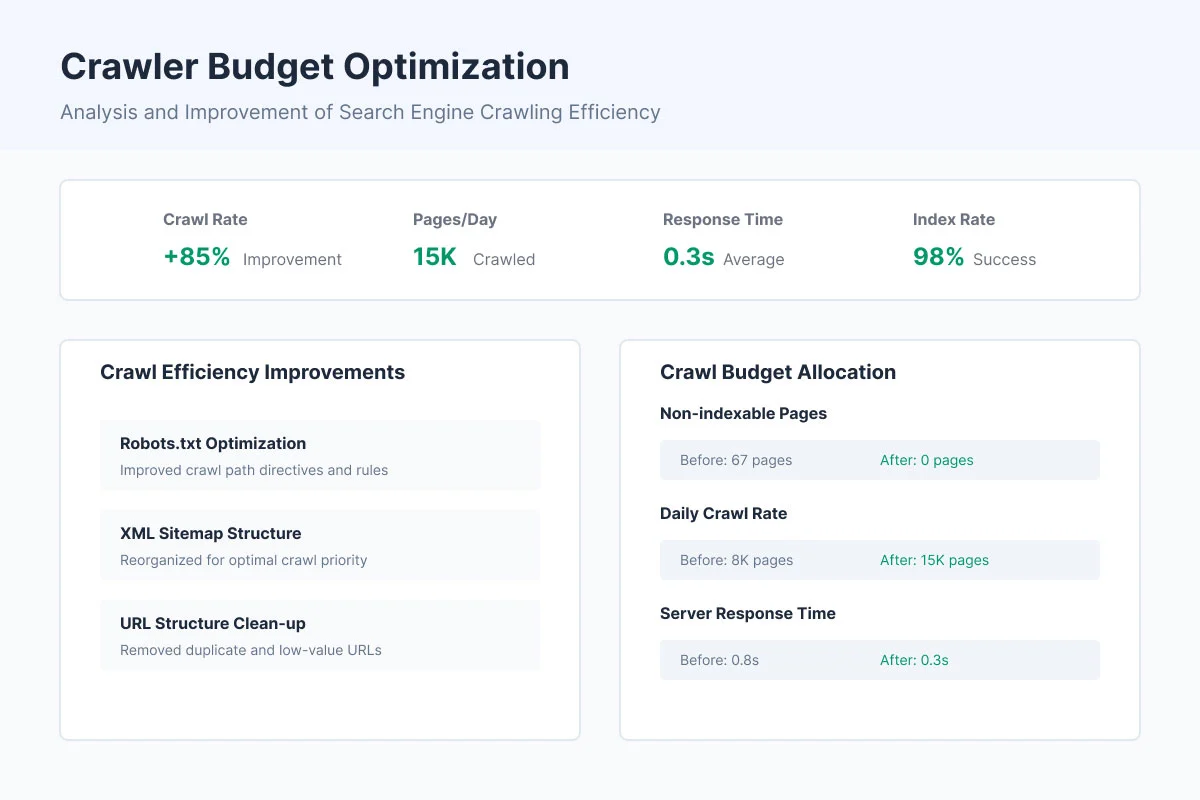Click the After: 0.3s link
Screen dimensions: 1200x800
point(914,660)
